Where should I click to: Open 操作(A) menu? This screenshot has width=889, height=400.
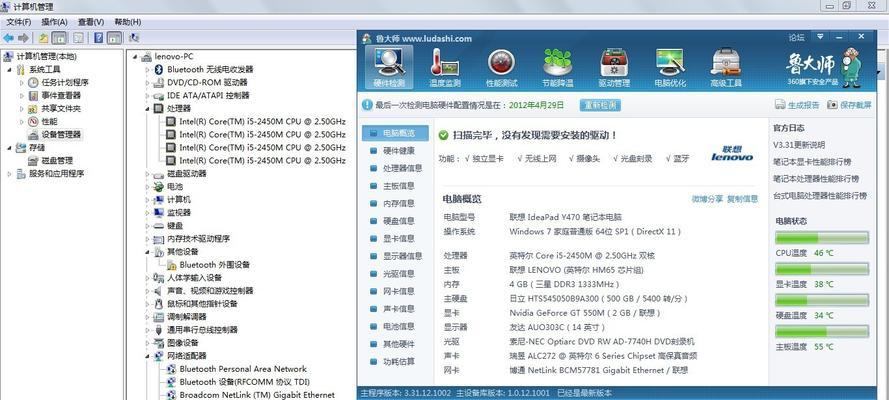[x=54, y=22]
